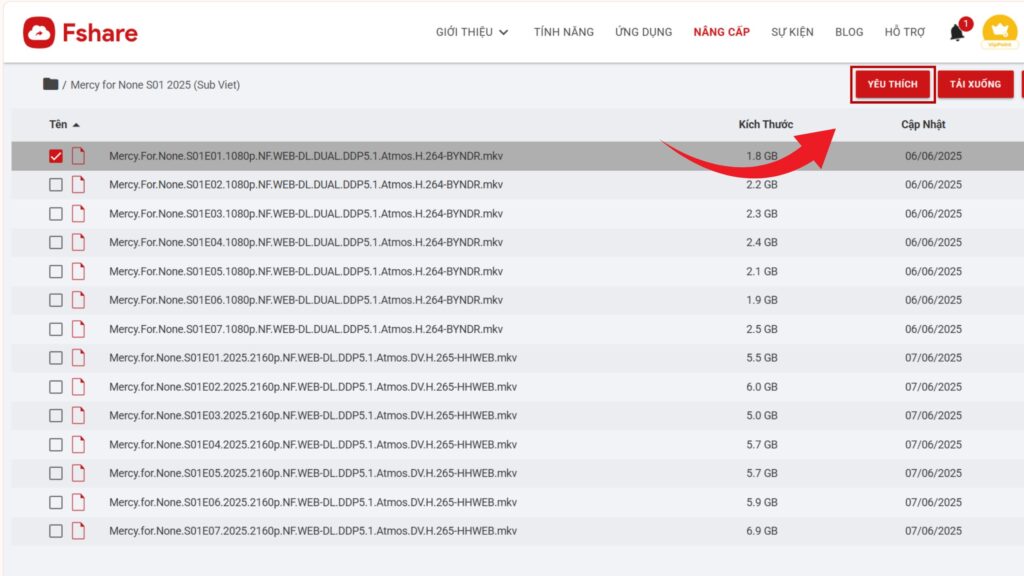
Task: Click file icon of S01E02 1080p BYNDR
Action: point(78,184)
